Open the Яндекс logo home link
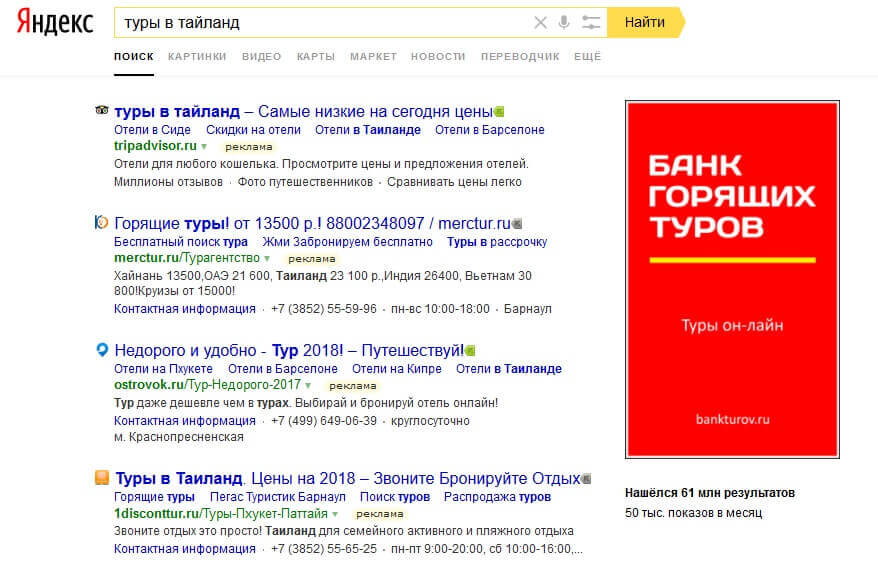This screenshot has height=570, width=878. pyautogui.click(x=54, y=22)
